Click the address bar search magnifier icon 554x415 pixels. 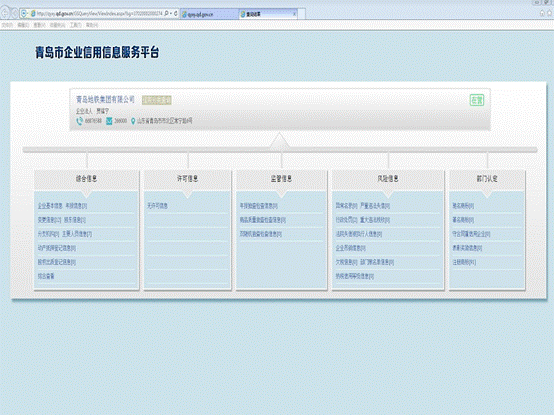(x=166, y=14)
